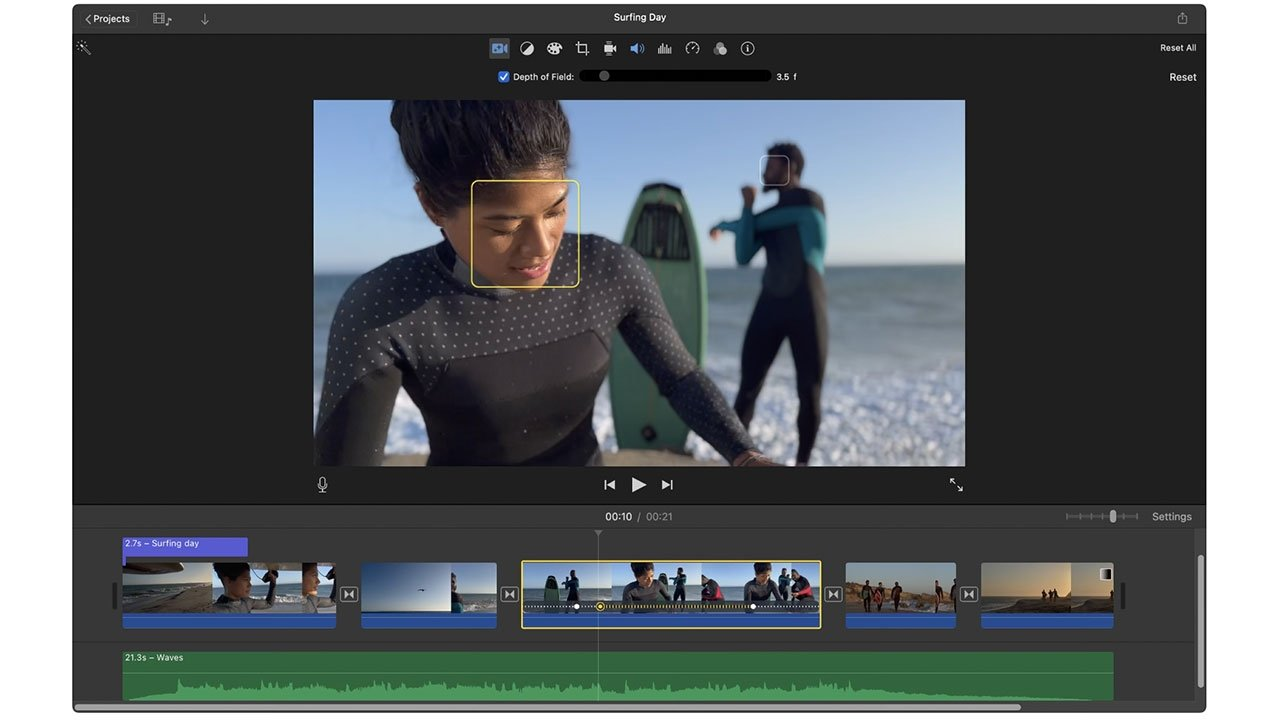Open the timeline Settings panel
Screen dimensions: 1280x720
point(1171,516)
